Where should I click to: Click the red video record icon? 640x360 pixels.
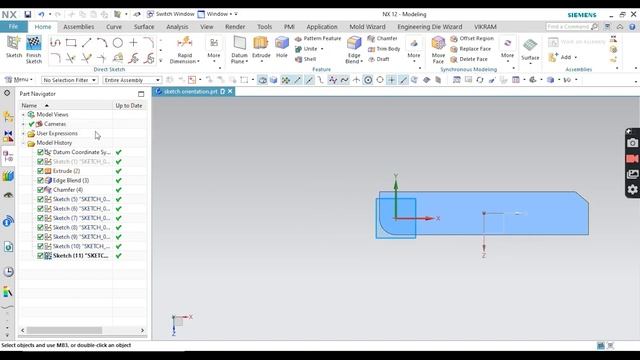(632, 158)
